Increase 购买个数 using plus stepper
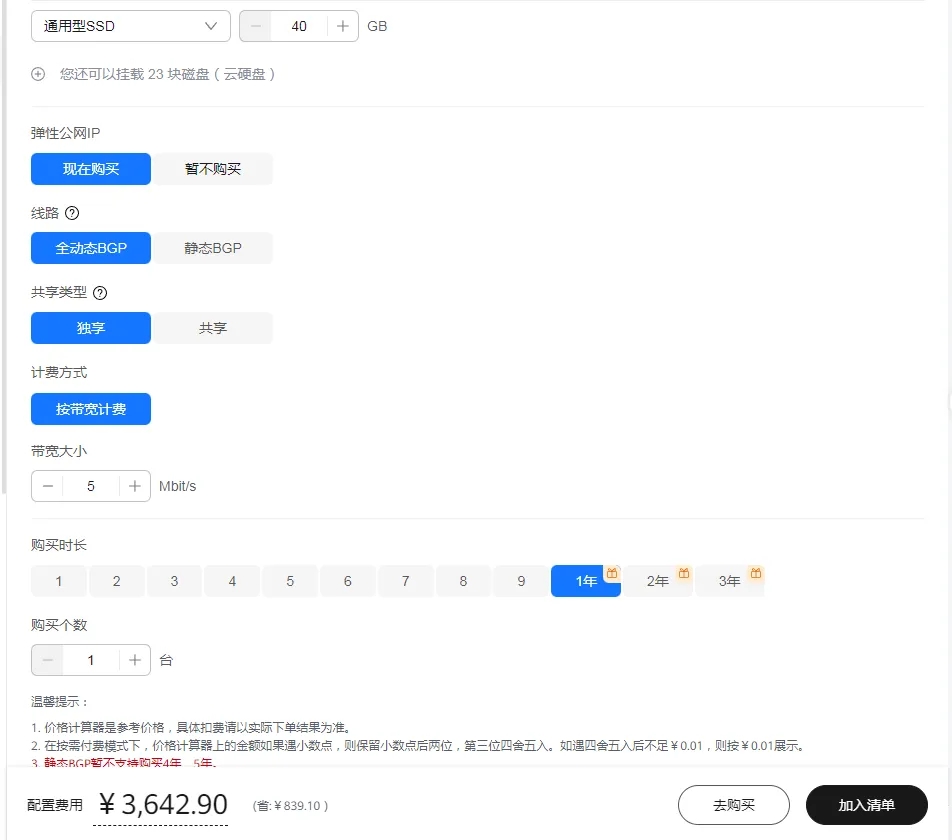This screenshot has height=840, width=952. (x=135, y=660)
